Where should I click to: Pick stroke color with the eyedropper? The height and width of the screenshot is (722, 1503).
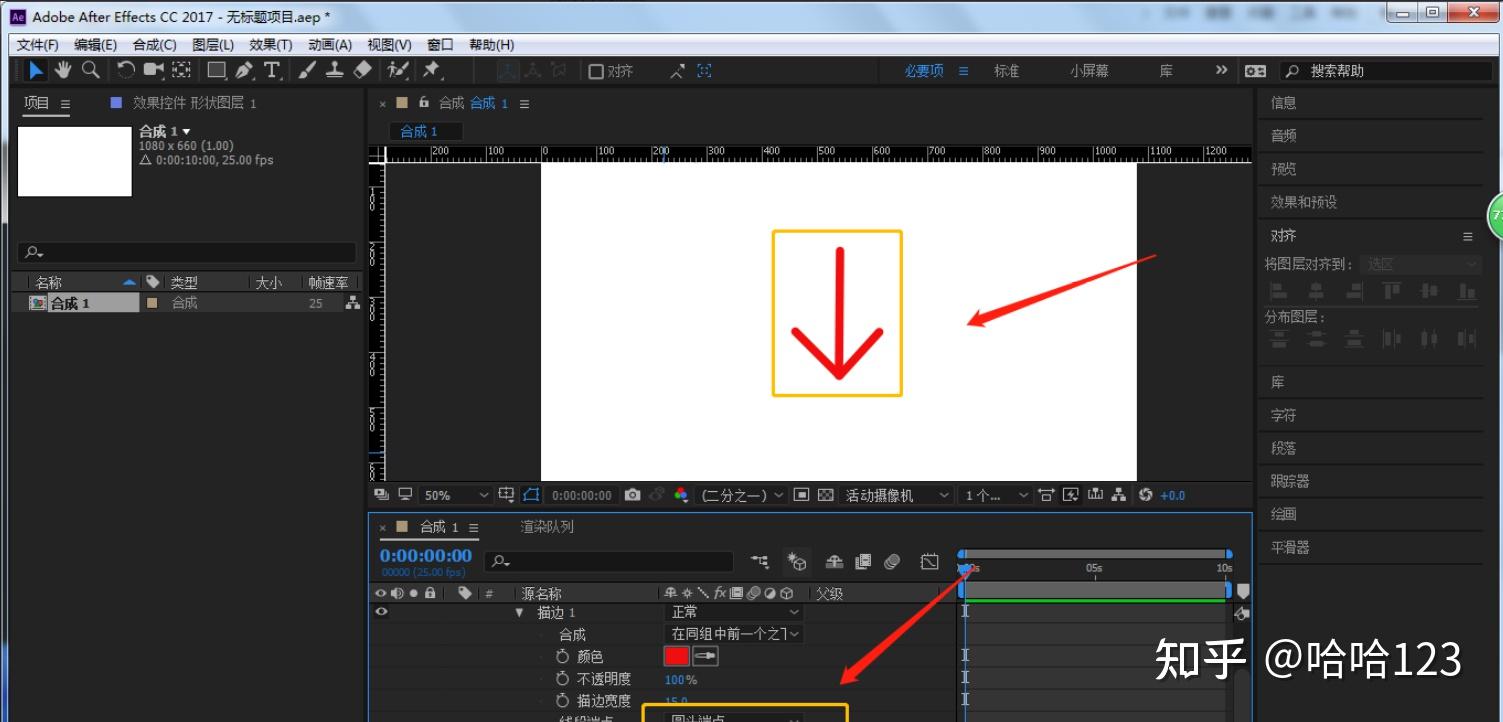click(706, 656)
